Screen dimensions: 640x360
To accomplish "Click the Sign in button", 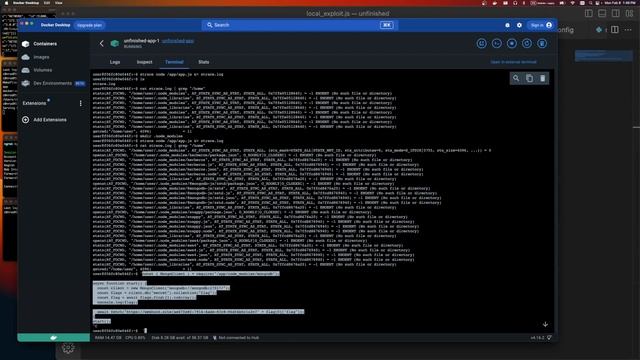I will (541, 25).
